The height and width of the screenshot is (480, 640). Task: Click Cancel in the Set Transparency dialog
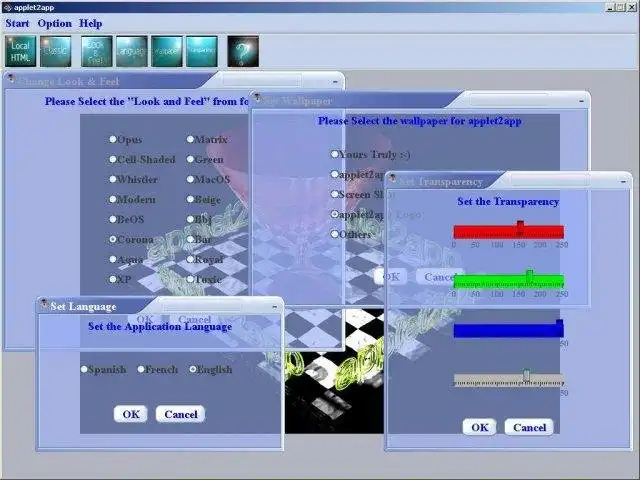coord(529,427)
